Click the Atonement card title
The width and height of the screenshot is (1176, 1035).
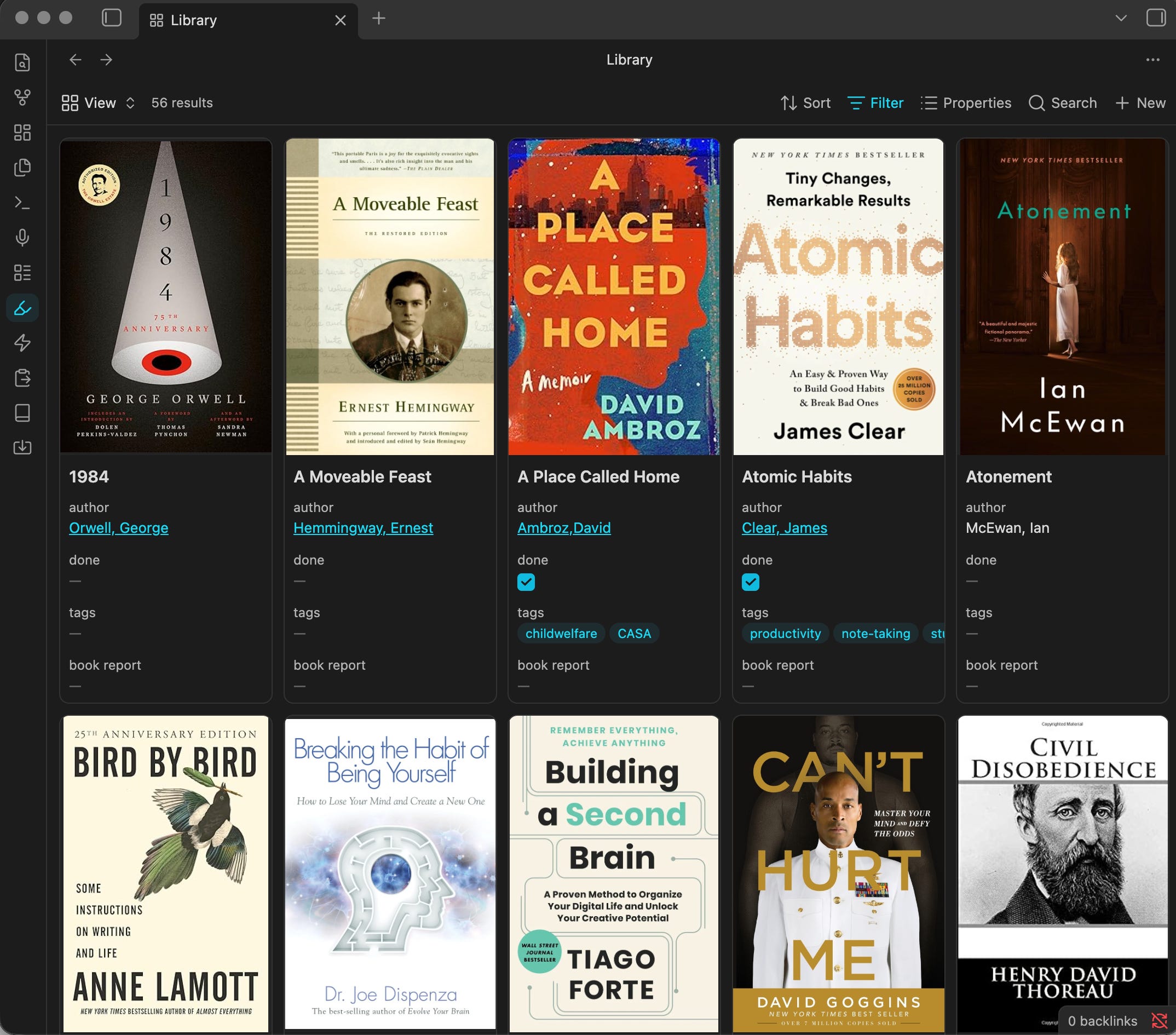(x=1008, y=476)
